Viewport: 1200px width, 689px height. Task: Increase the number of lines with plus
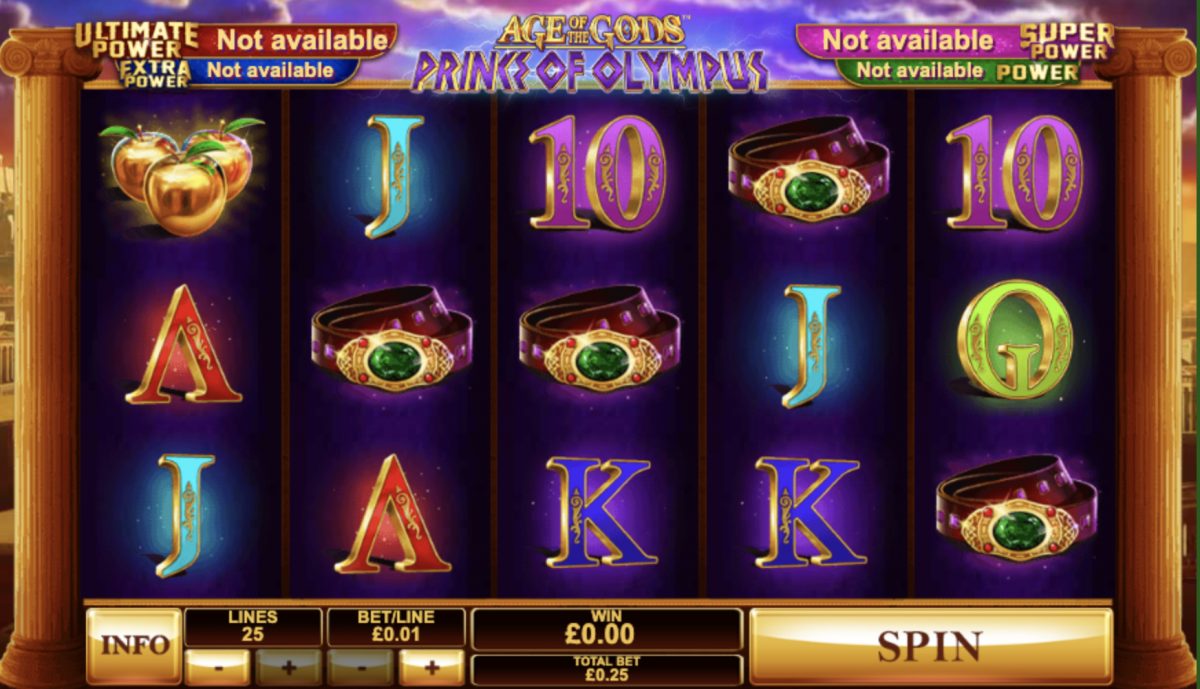point(288,665)
